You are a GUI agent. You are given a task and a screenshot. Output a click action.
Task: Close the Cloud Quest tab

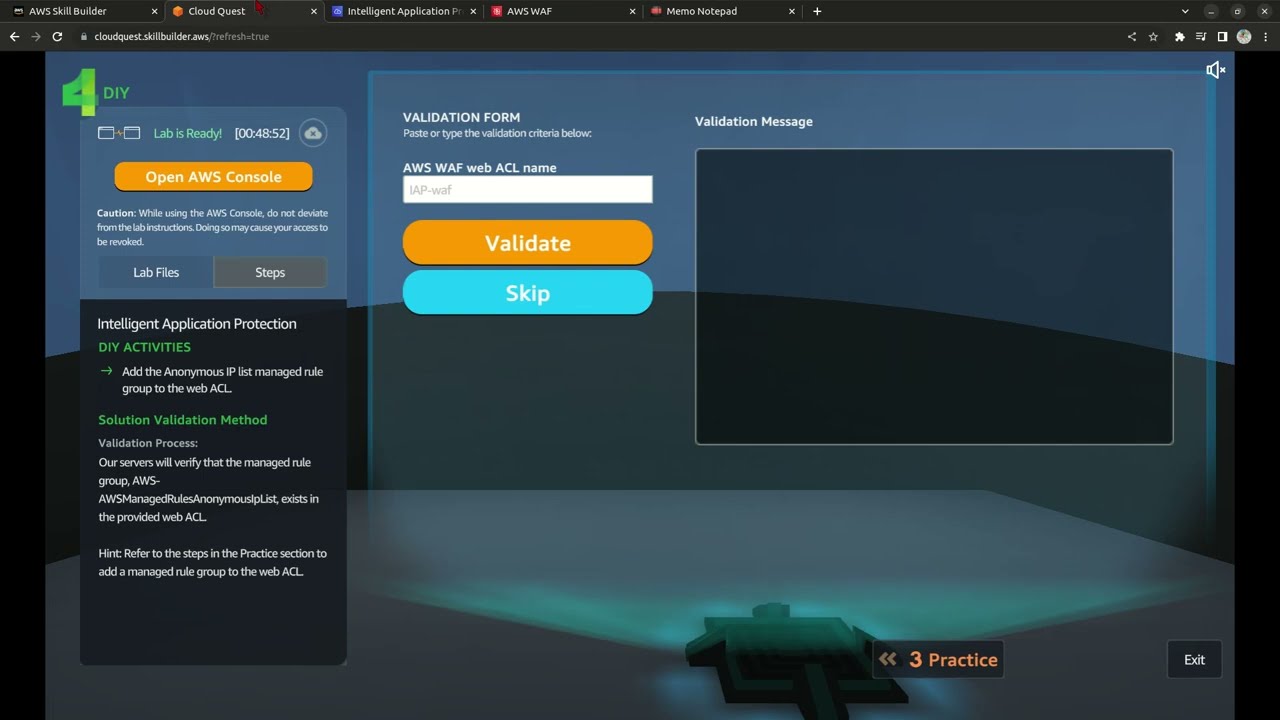point(314,11)
